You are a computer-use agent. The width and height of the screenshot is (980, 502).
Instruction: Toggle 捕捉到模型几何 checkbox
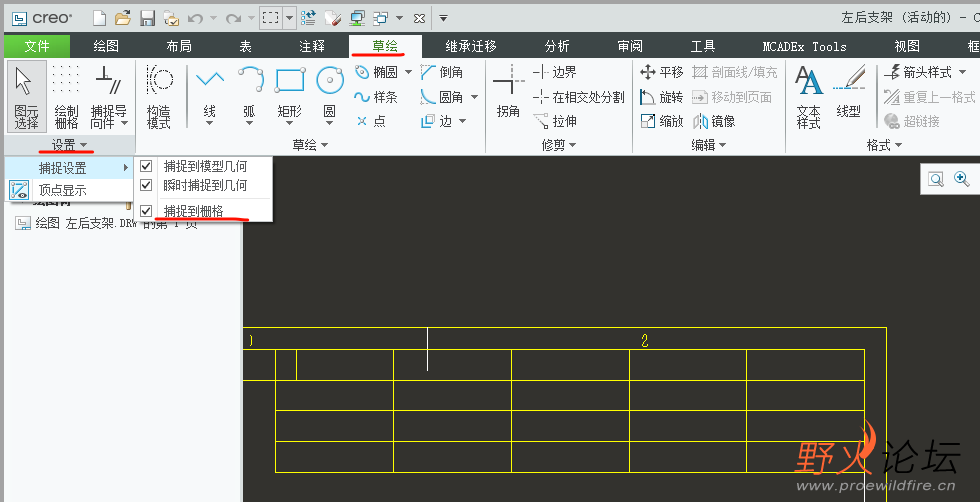tap(146, 166)
